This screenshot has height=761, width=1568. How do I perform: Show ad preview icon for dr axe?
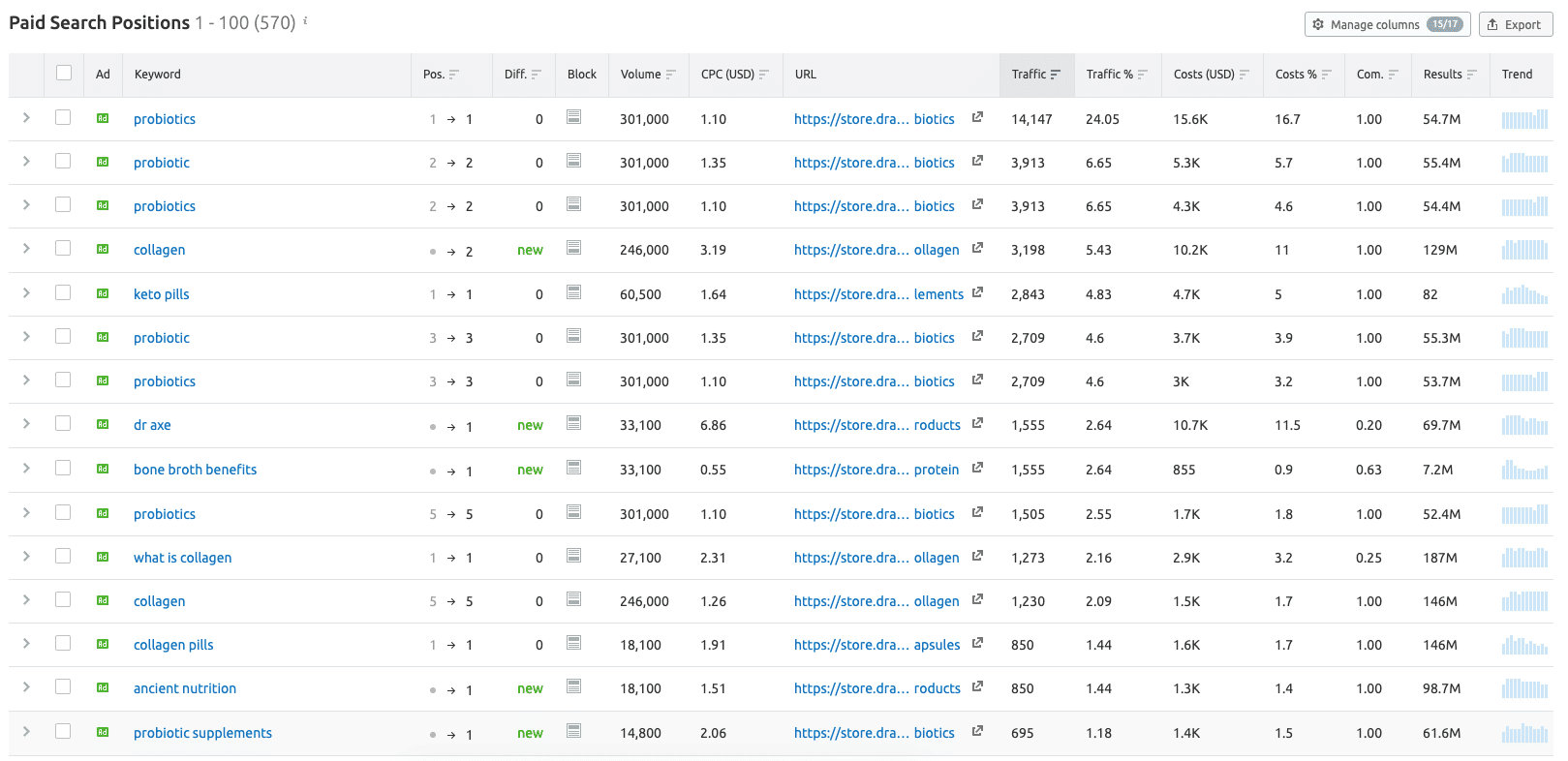click(x=103, y=424)
